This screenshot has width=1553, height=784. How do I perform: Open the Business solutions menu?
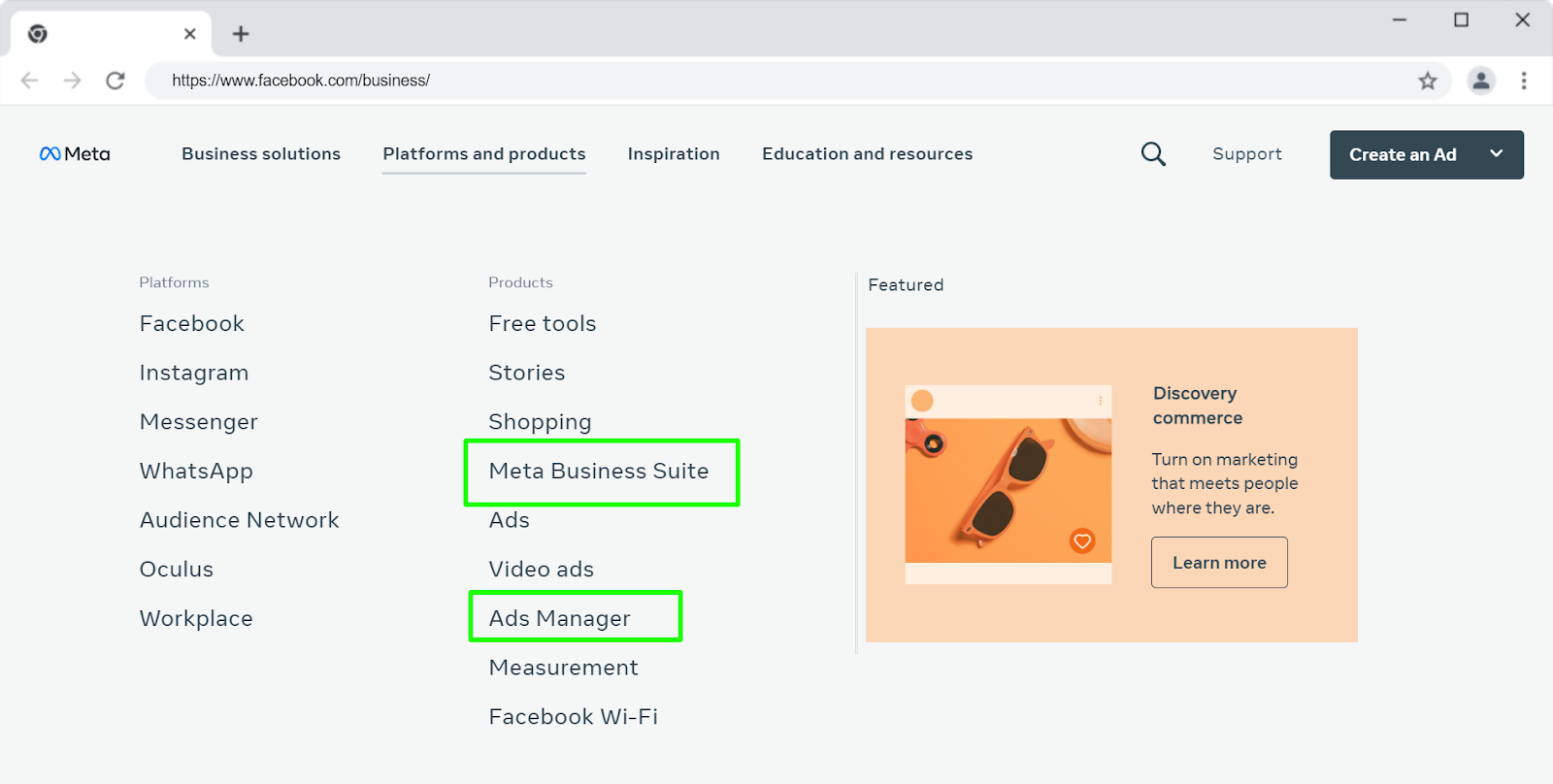pyautogui.click(x=261, y=154)
